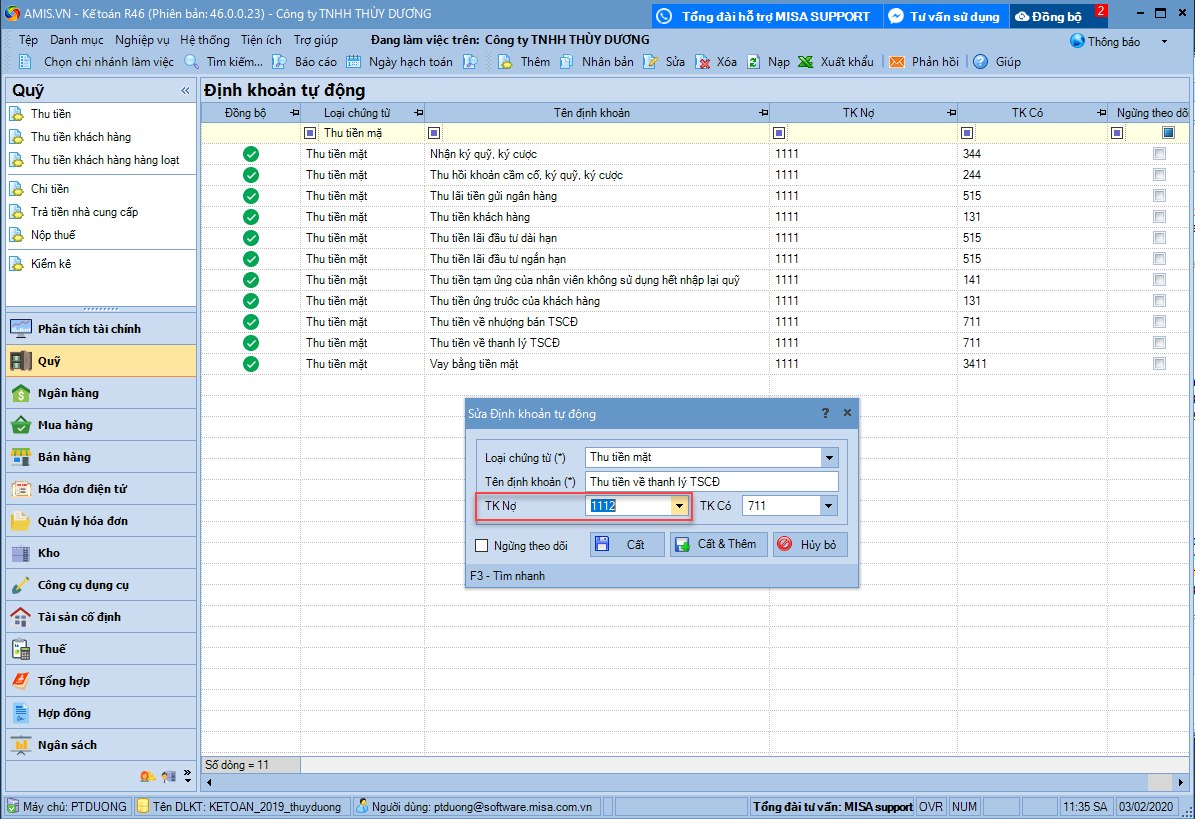Expand the TK Có account dropdown

coord(828,507)
